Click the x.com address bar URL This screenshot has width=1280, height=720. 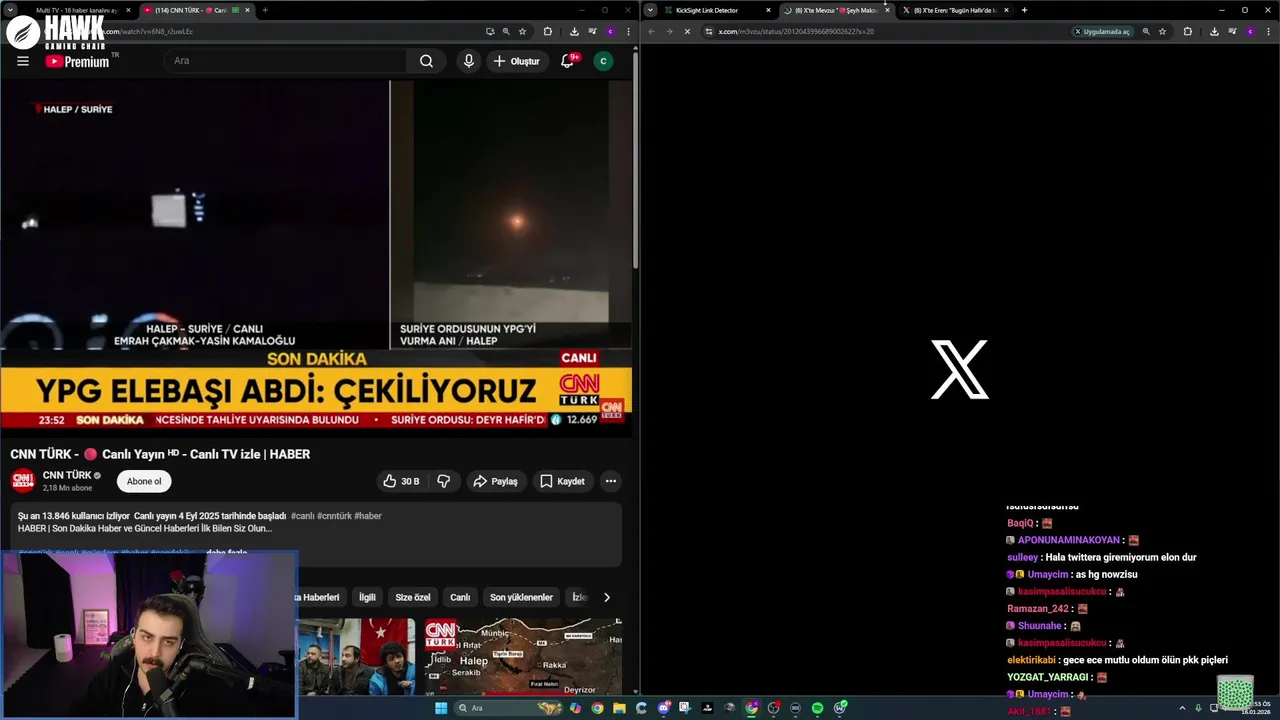(x=796, y=31)
